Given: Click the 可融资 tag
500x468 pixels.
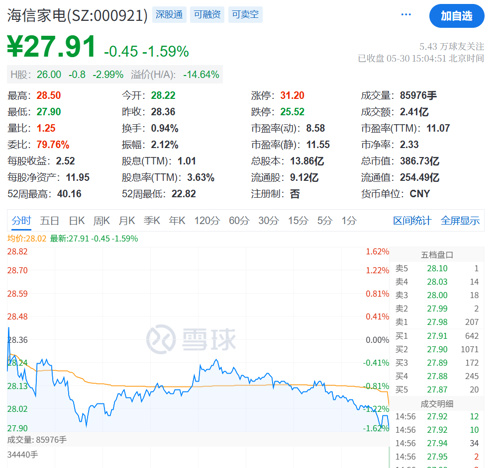Looking at the screenshot, I should (x=207, y=15).
